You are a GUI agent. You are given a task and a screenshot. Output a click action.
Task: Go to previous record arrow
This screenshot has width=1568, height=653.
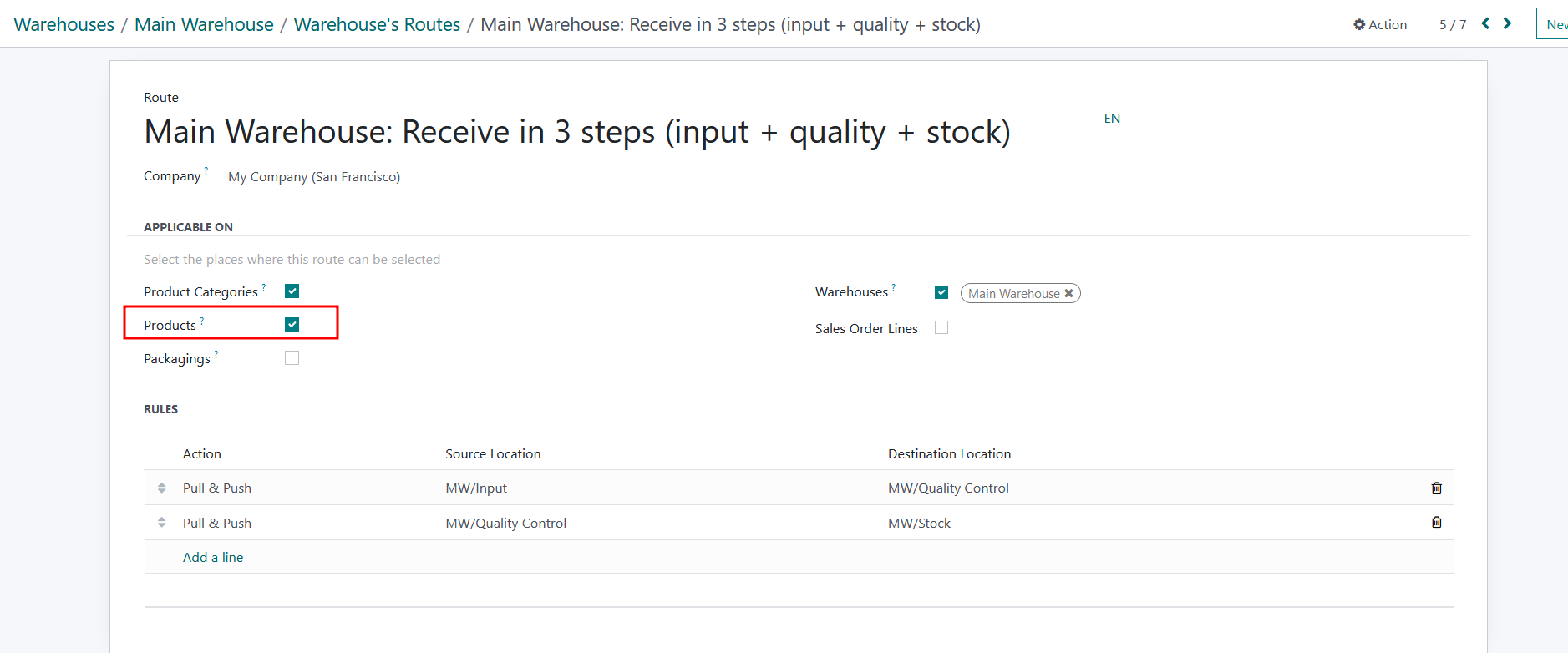(x=1485, y=23)
